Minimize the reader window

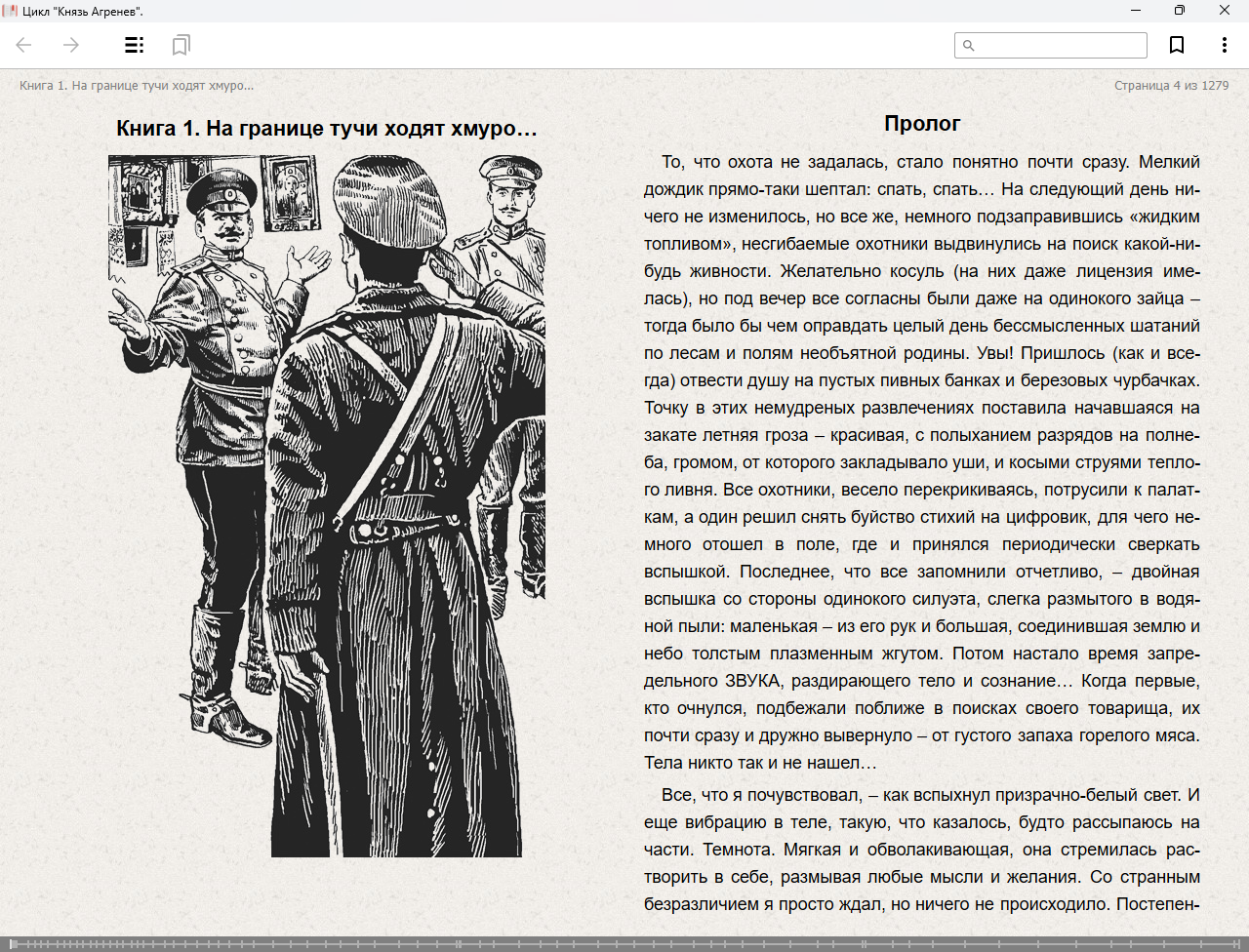click(x=1136, y=11)
